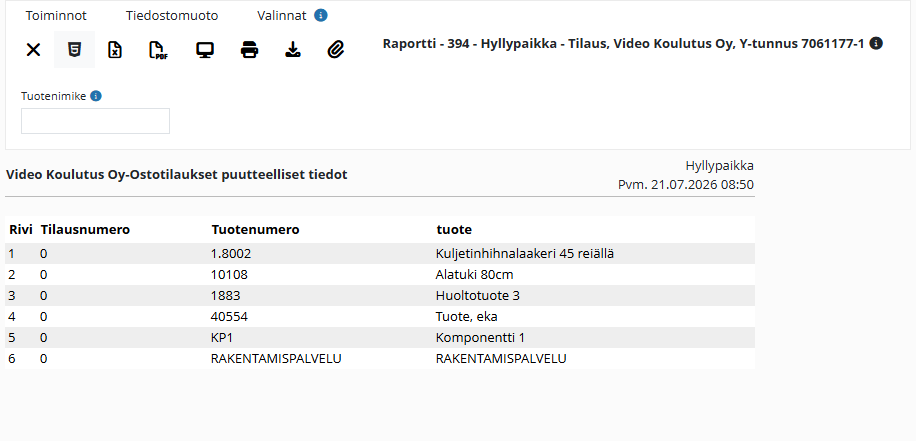Viewport: 916px width, 441px height.
Task: Choose the PDF file format icon
Action: pos(158,50)
